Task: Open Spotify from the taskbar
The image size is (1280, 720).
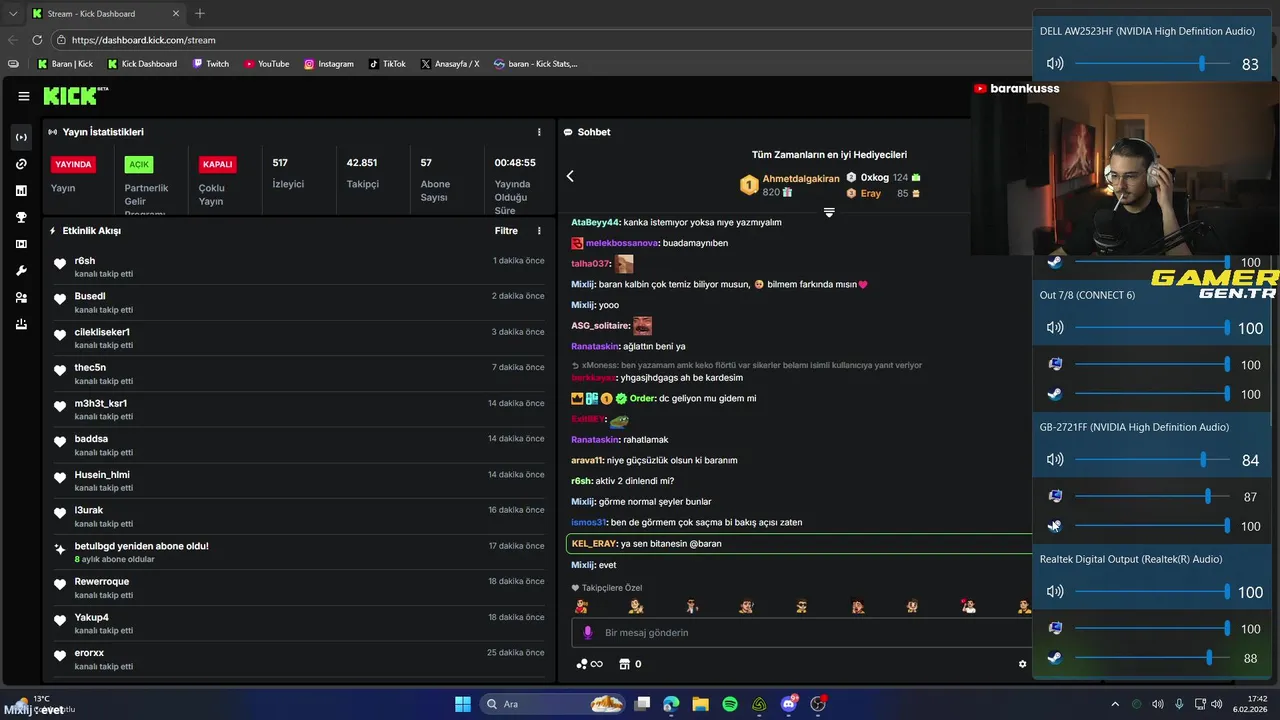Action: click(x=730, y=704)
